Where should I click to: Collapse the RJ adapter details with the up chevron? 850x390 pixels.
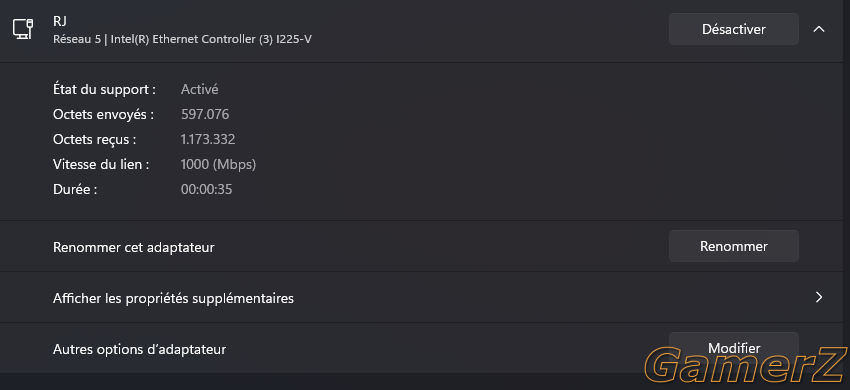click(x=819, y=29)
